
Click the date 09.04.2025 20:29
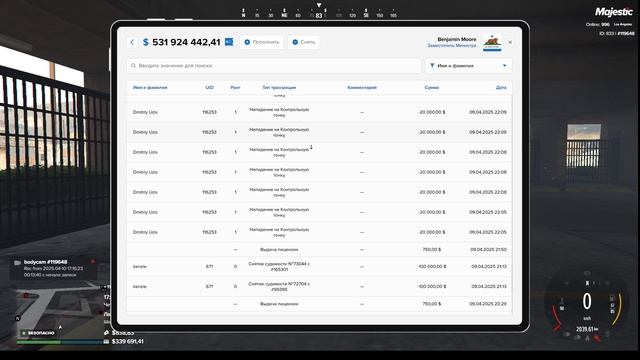488,304
